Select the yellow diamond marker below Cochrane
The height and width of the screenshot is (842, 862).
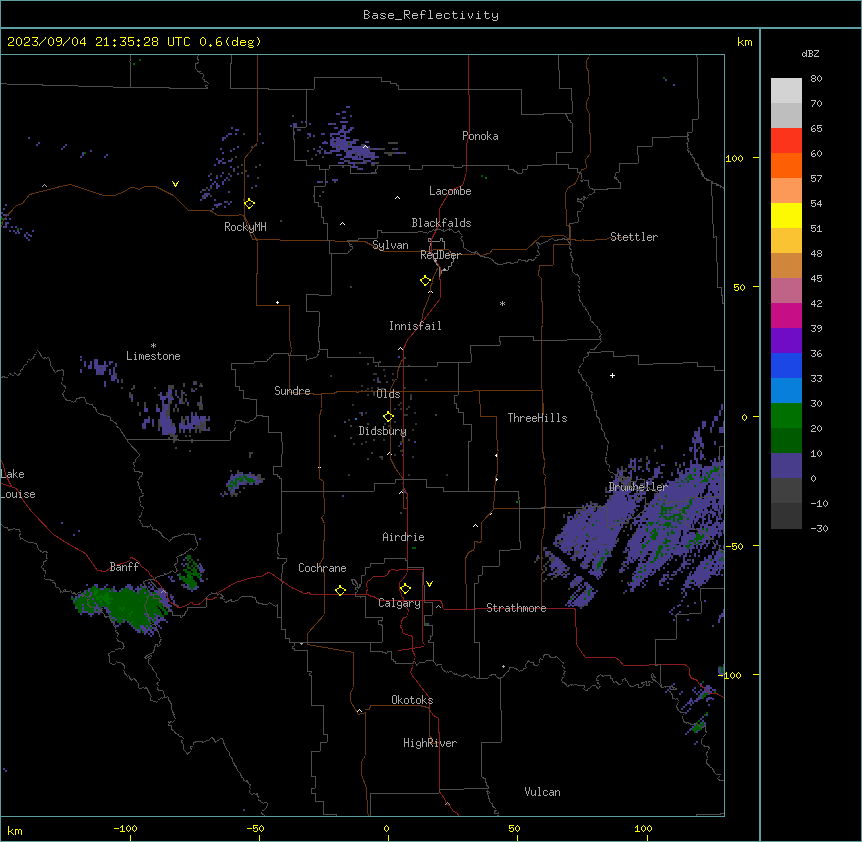[x=341, y=590]
